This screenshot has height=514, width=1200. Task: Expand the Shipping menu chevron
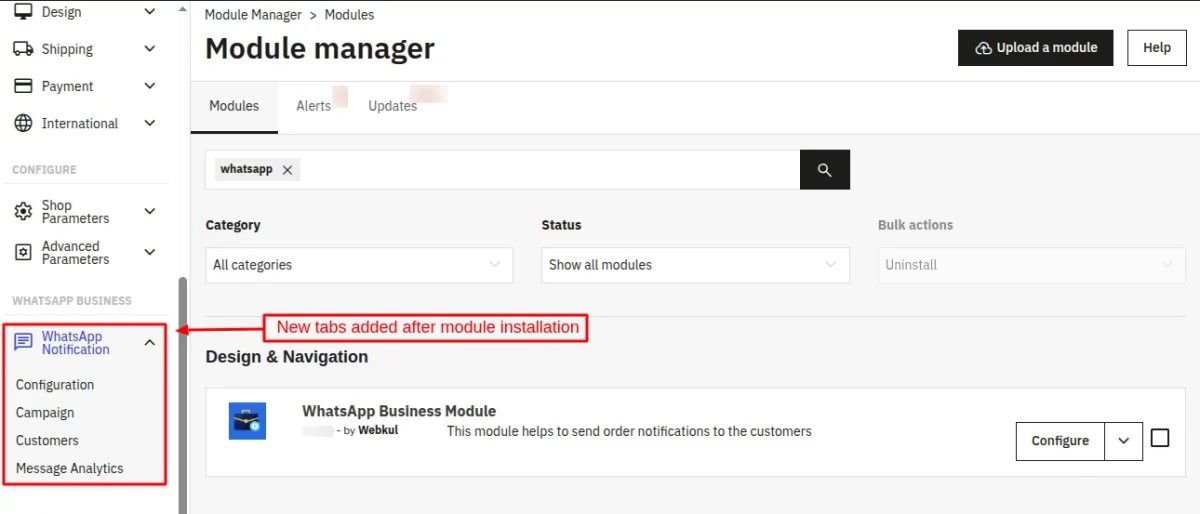150,49
